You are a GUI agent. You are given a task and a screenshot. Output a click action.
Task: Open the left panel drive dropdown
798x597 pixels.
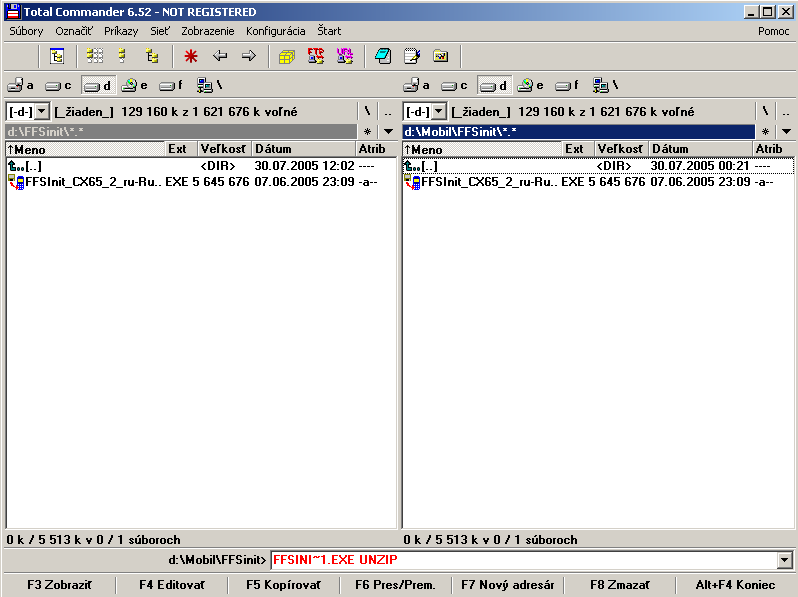(42, 111)
